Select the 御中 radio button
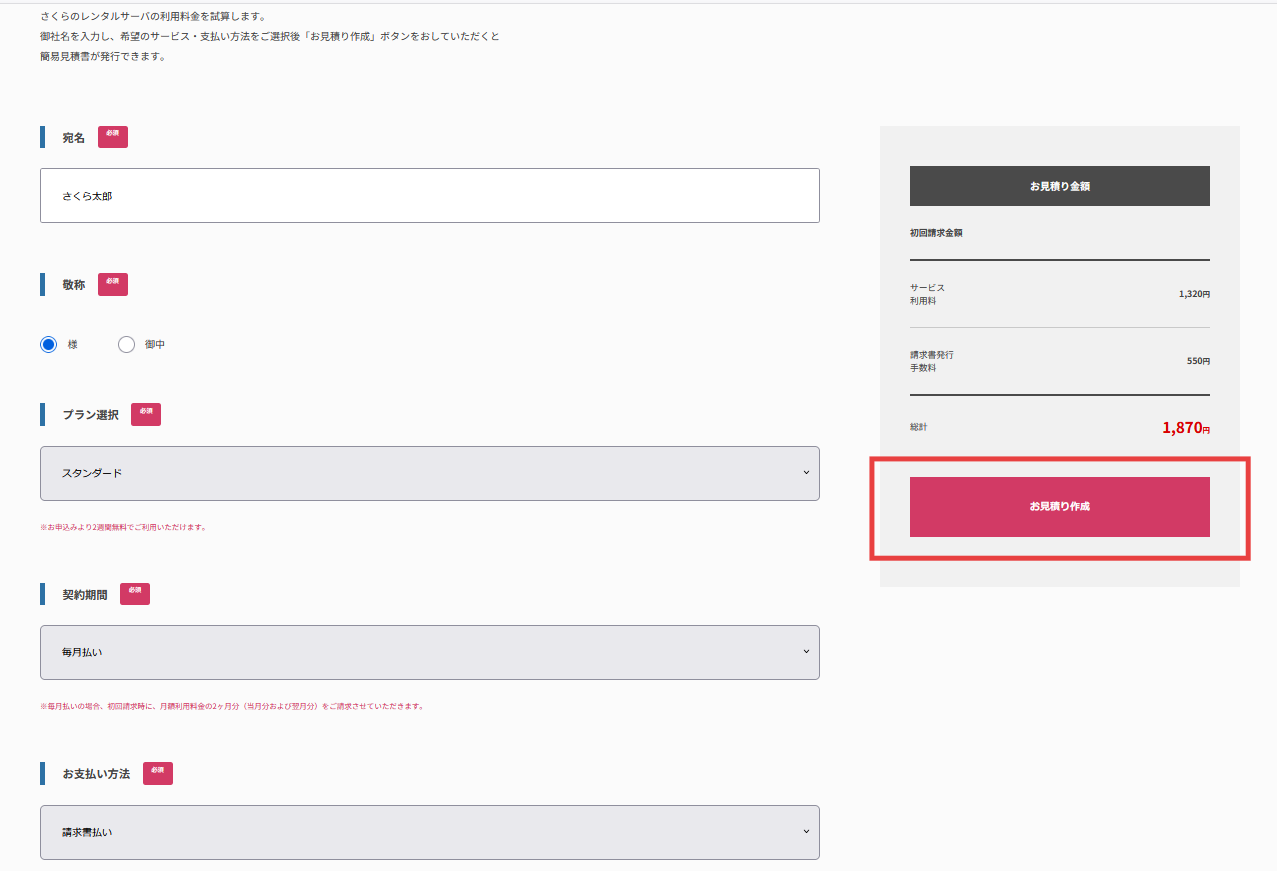 coord(126,345)
